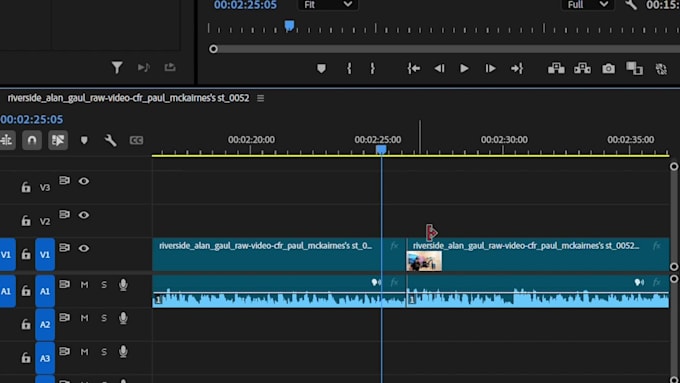Click the timeline timecode 00:02:25:05
The width and height of the screenshot is (680, 383).
point(32,119)
